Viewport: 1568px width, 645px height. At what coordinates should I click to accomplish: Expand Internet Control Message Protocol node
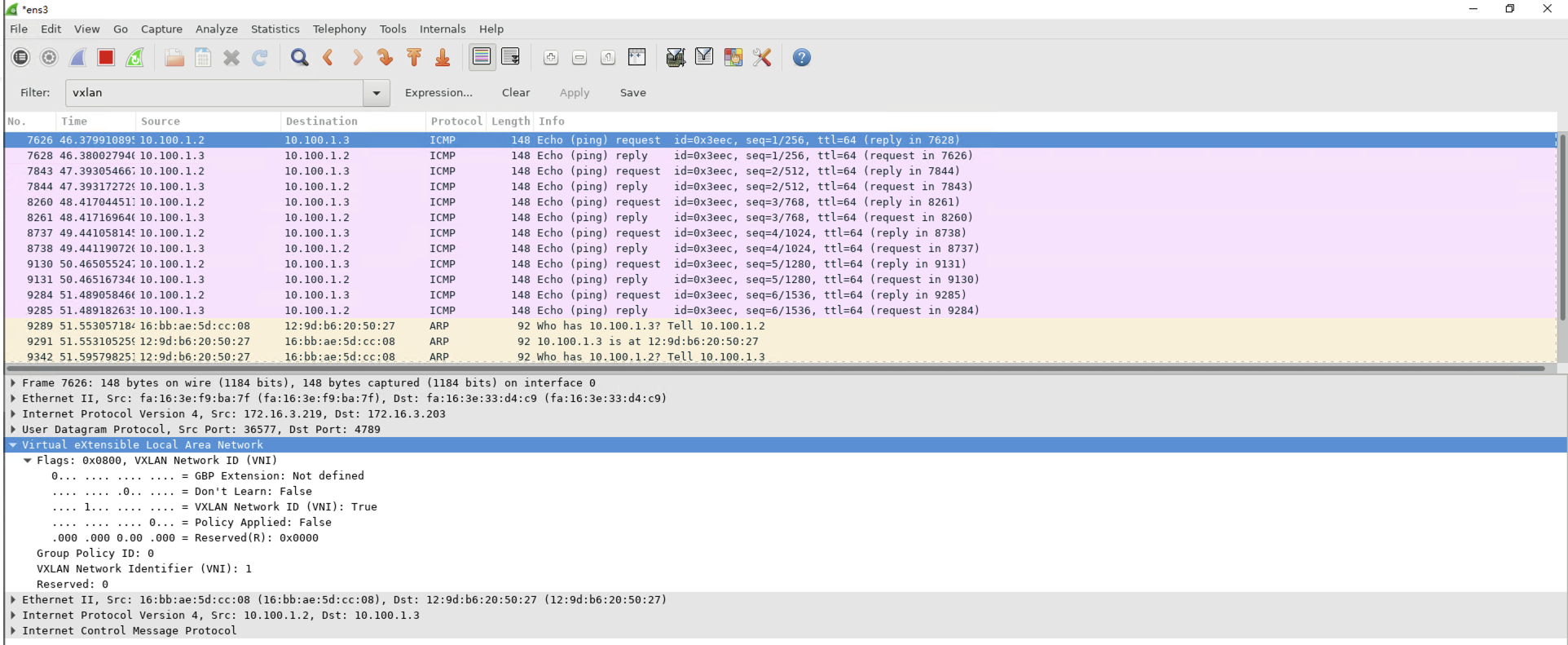pos(13,631)
